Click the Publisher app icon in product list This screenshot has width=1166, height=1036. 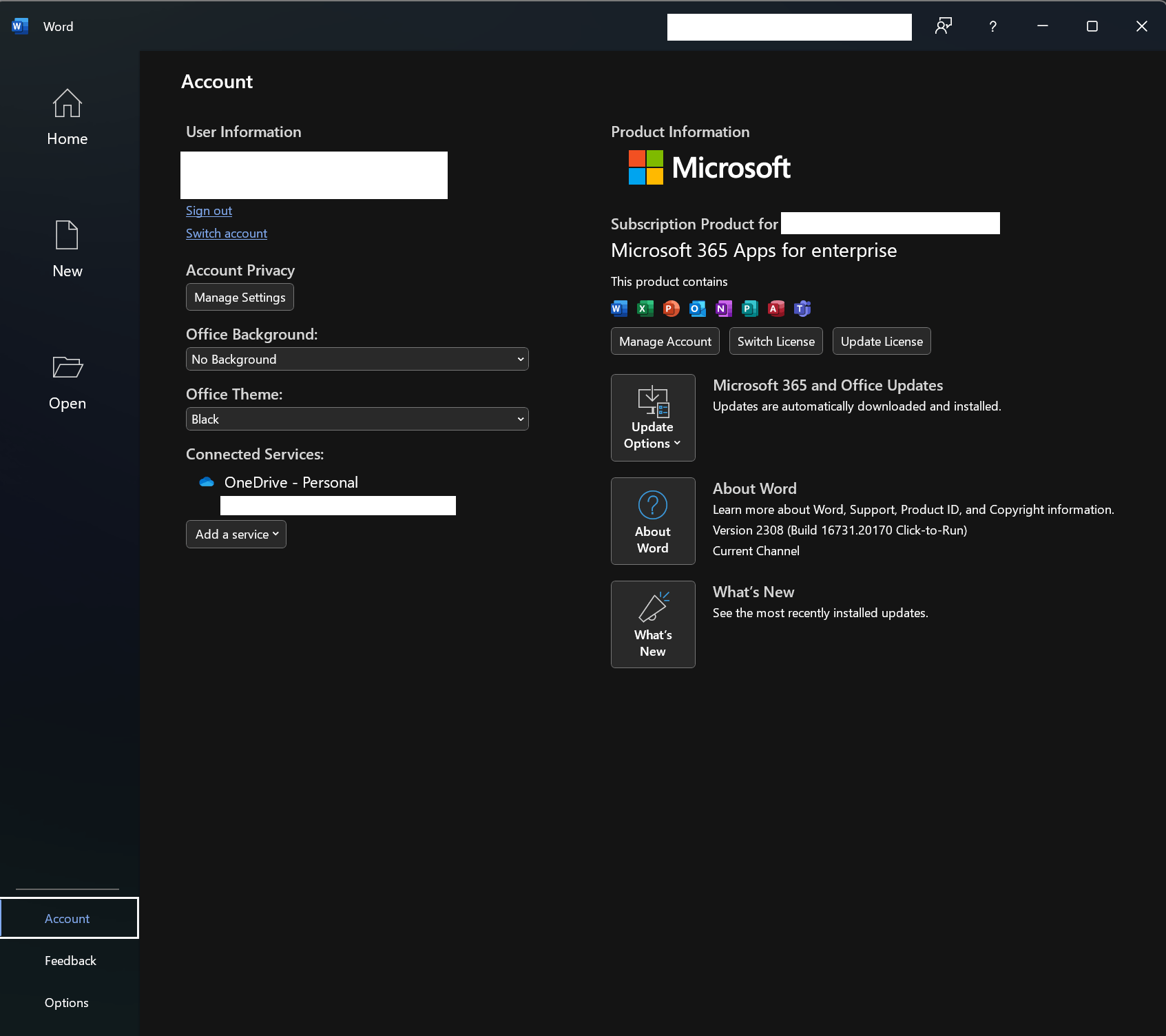coord(750,309)
